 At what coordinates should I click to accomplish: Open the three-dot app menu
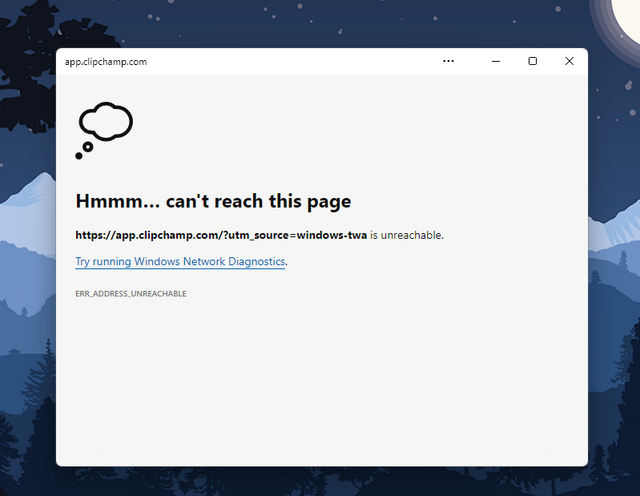click(x=448, y=61)
